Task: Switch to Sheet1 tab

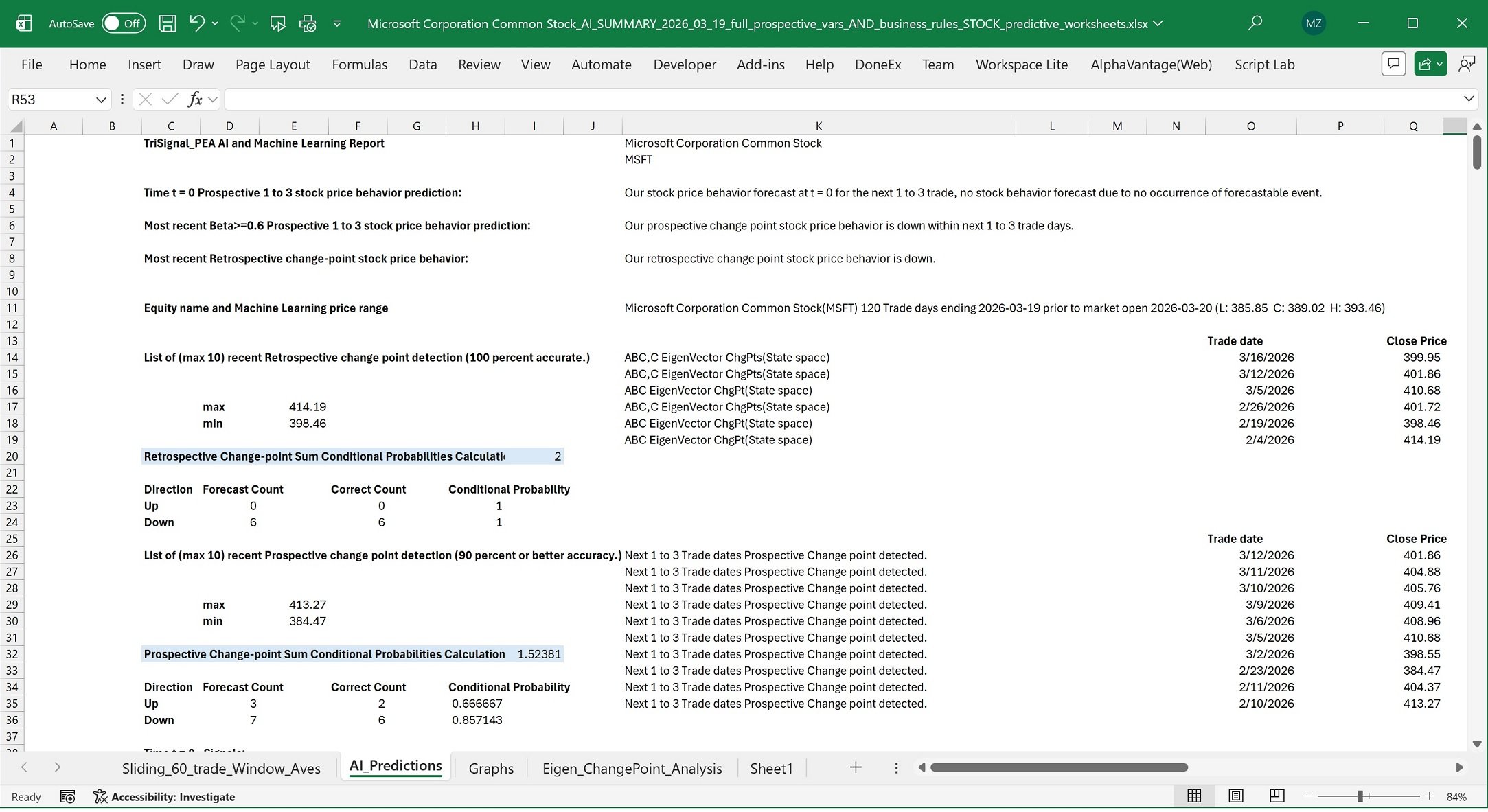Action: coord(771,768)
